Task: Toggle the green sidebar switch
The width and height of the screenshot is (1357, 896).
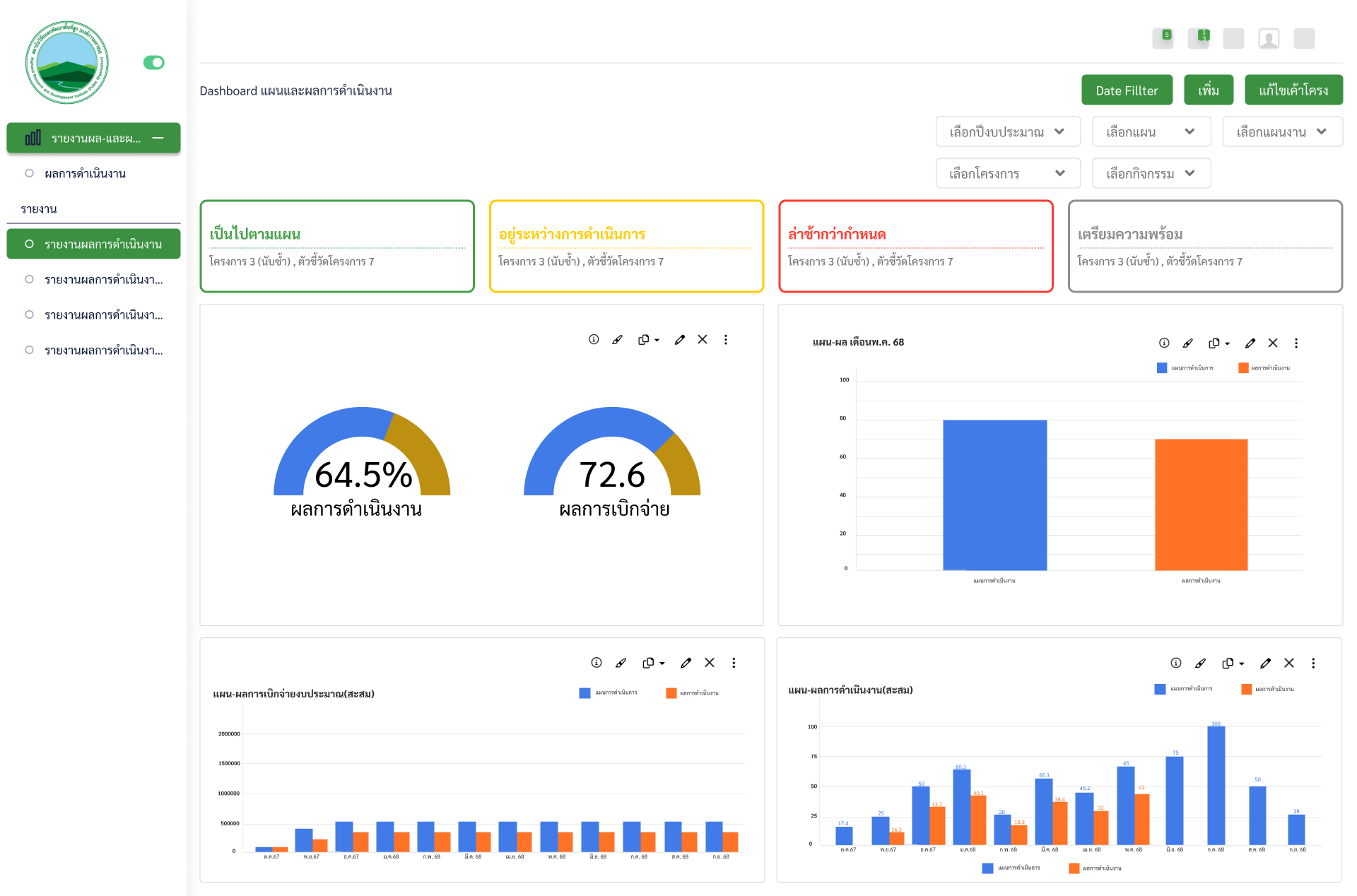Action: pyautogui.click(x=153, y=63)
